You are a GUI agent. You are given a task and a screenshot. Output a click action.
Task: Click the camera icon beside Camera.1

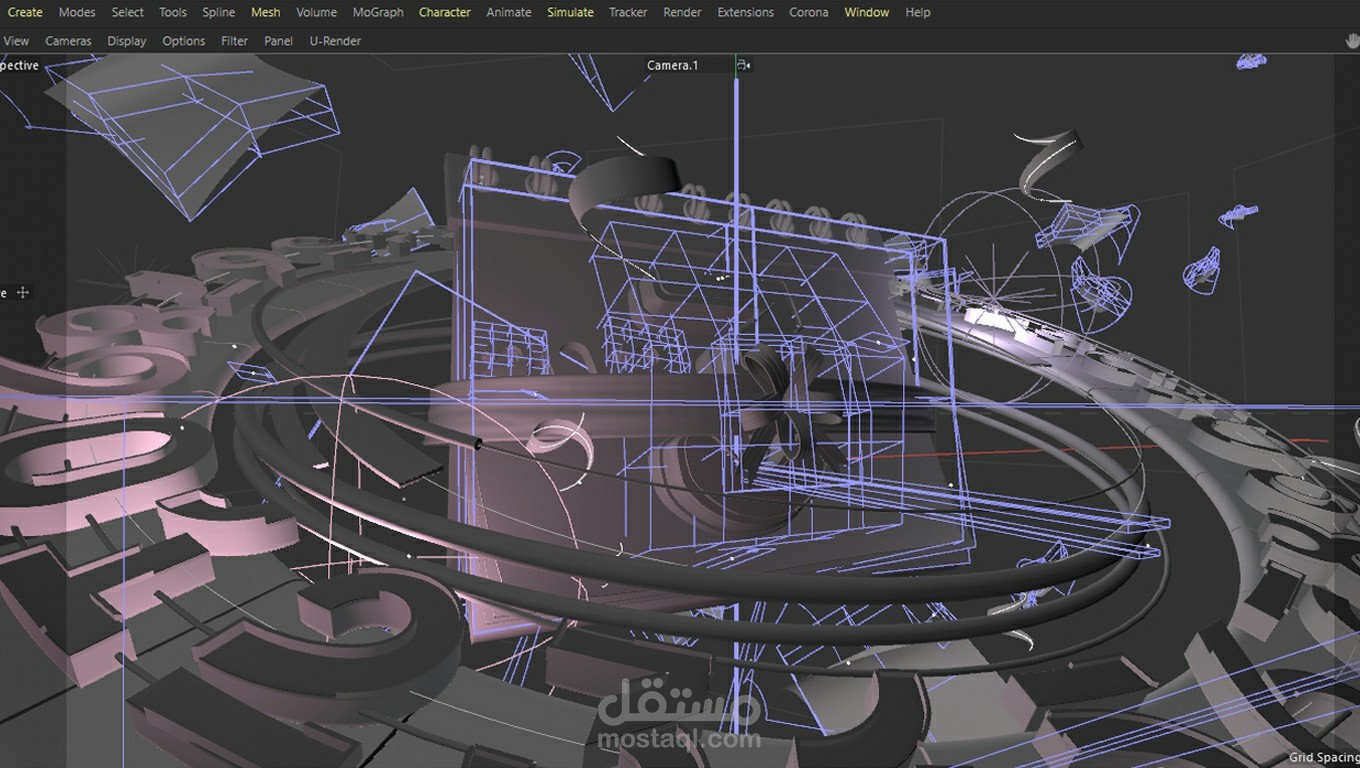pos(743,65)
